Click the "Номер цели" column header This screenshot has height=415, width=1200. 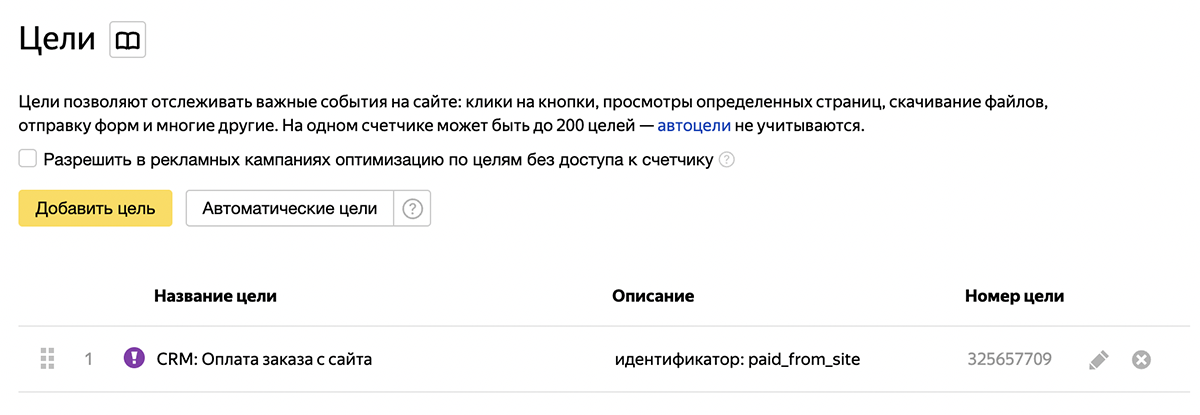(x=1014, y=296)
